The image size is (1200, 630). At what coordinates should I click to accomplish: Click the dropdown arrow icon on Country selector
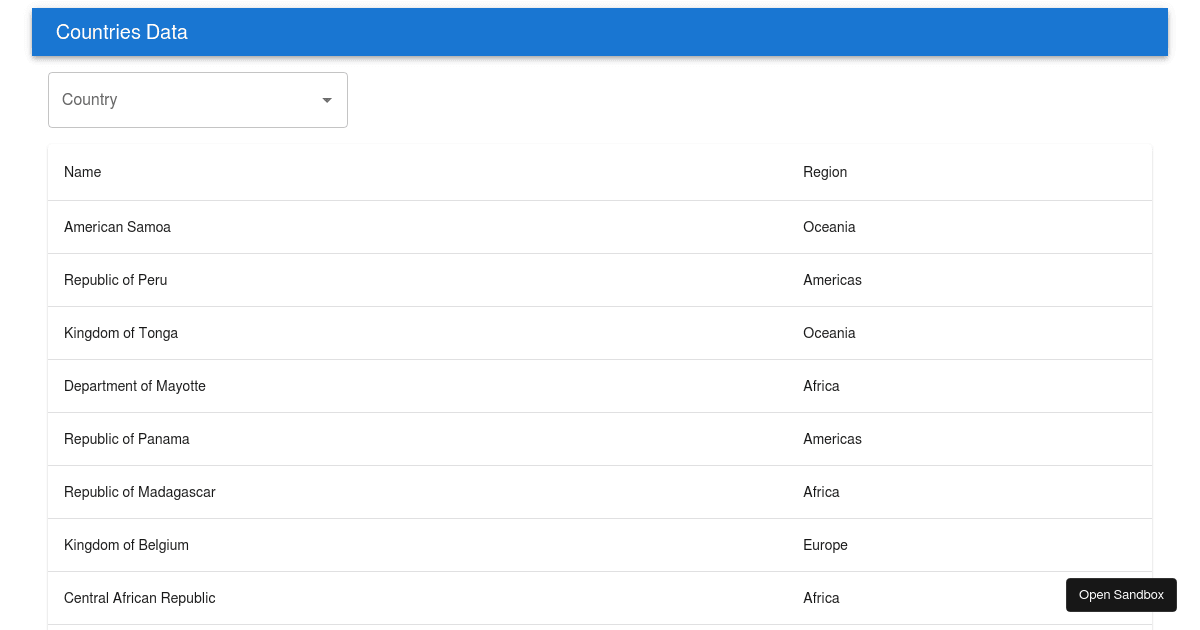click(x=327, y=100)
